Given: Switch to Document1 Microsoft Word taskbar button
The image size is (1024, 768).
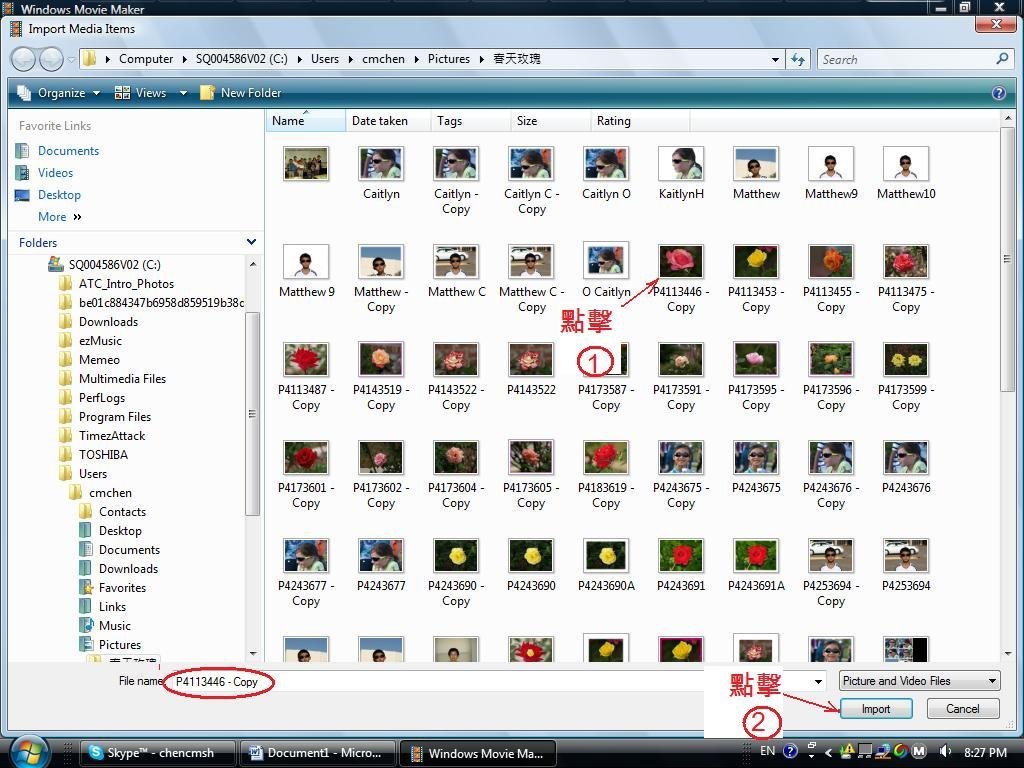Looking at the screenshot, I should [317, 753].
